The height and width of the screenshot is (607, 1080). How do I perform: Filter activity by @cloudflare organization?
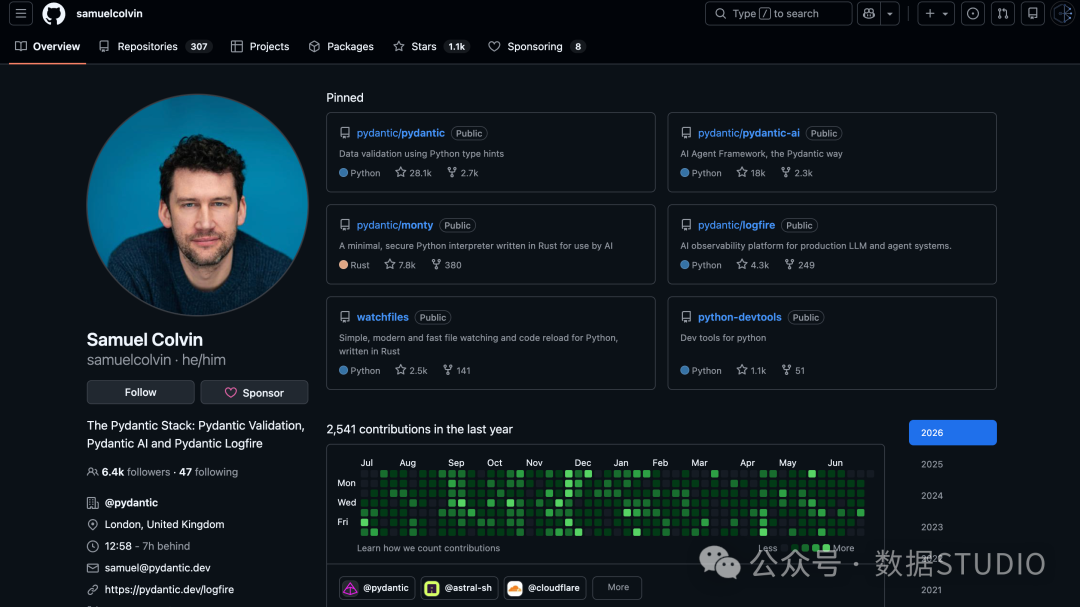[x=545, y=588]
